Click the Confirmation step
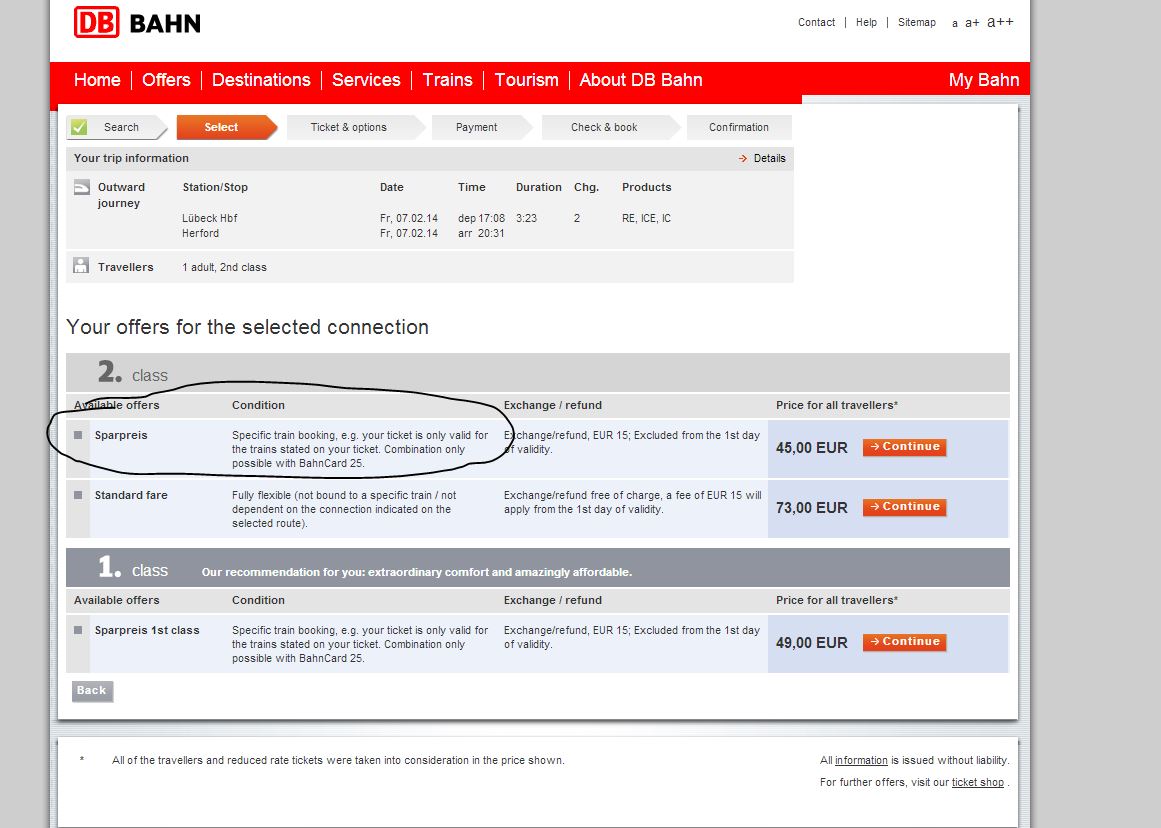This screenshot has height=828, width=1161. coord(739,127)
